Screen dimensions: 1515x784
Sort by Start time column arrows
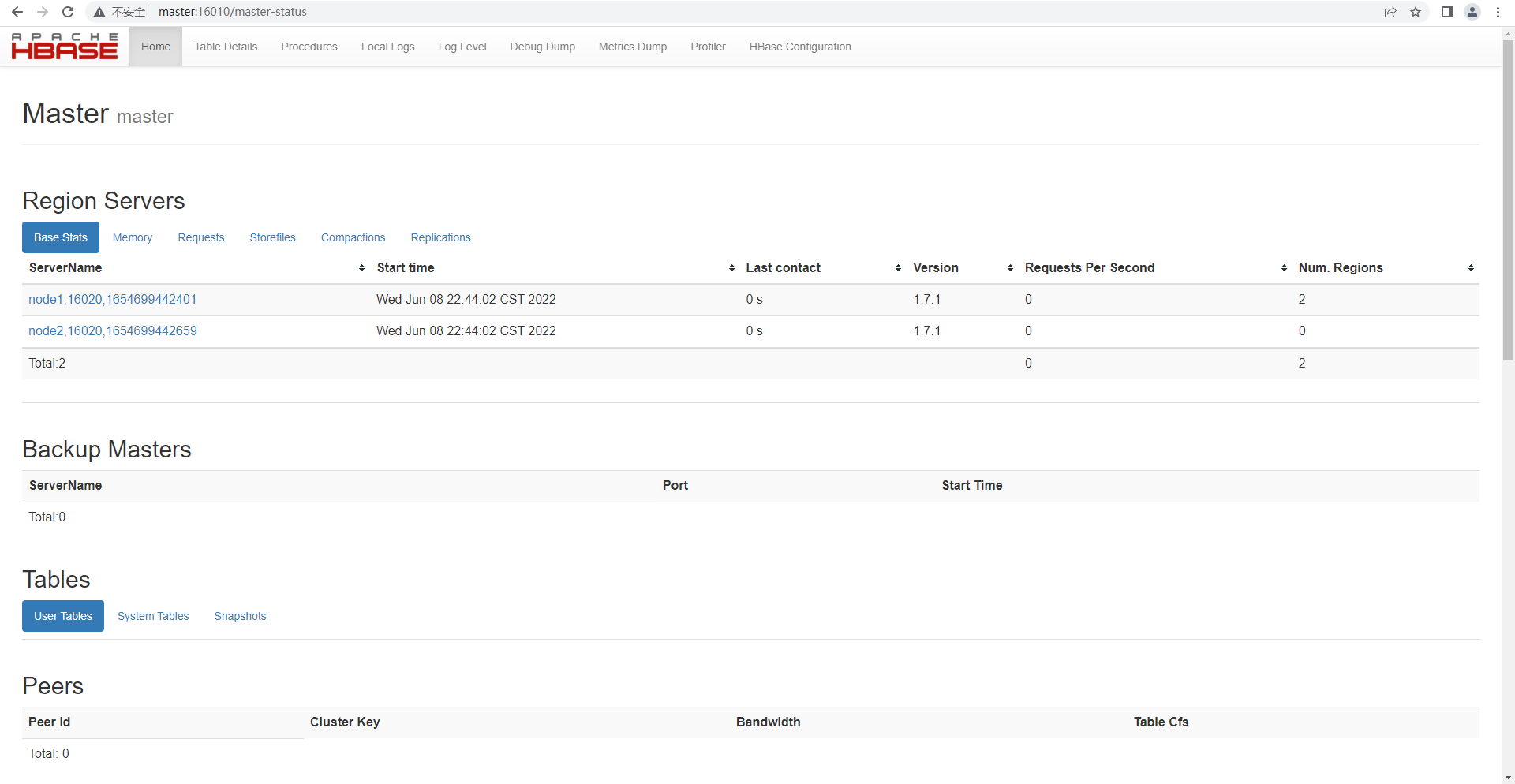pyautogui.click(x=731, y=268)
